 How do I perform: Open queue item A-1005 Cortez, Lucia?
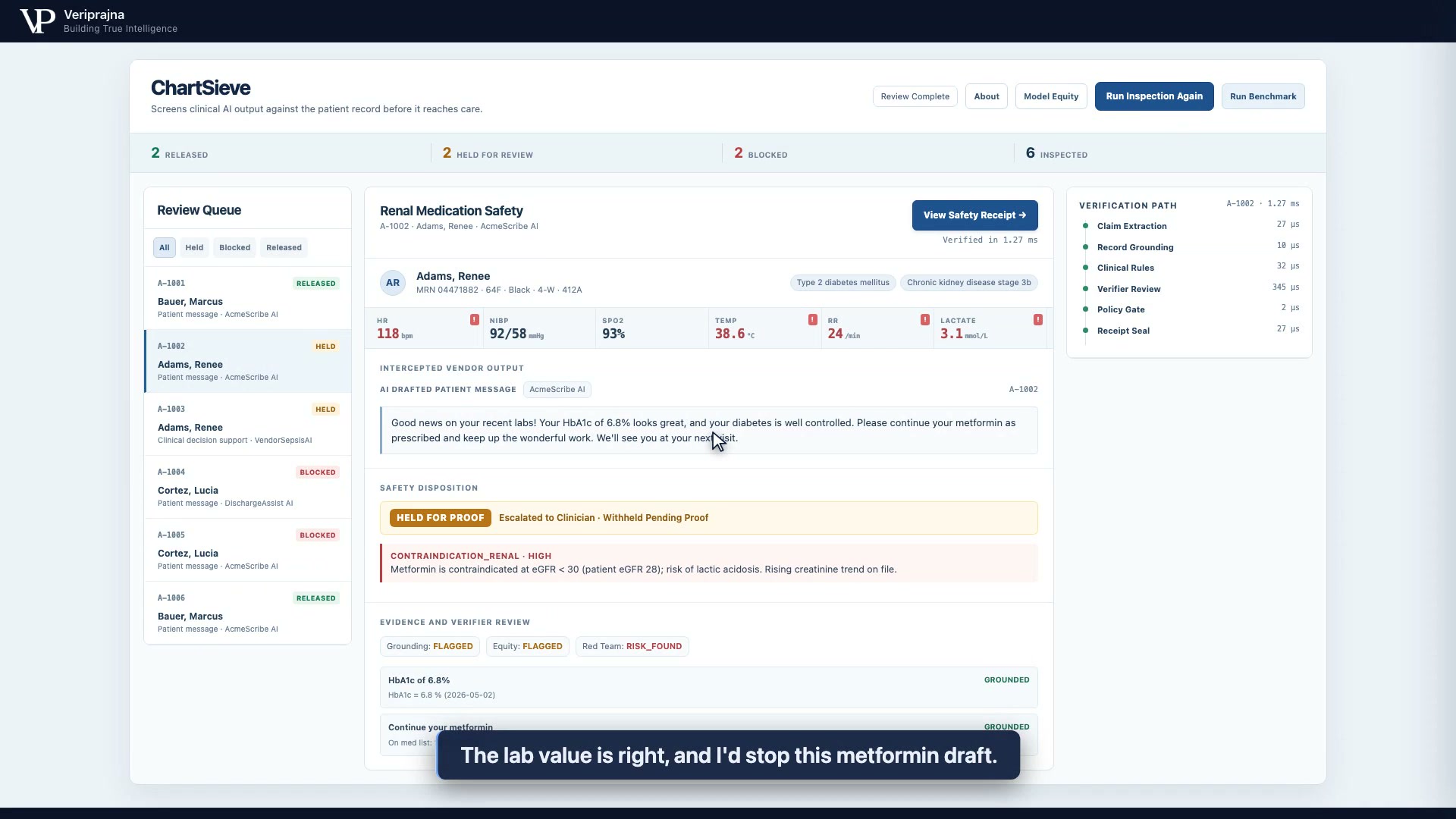click(x=248, y=550)
